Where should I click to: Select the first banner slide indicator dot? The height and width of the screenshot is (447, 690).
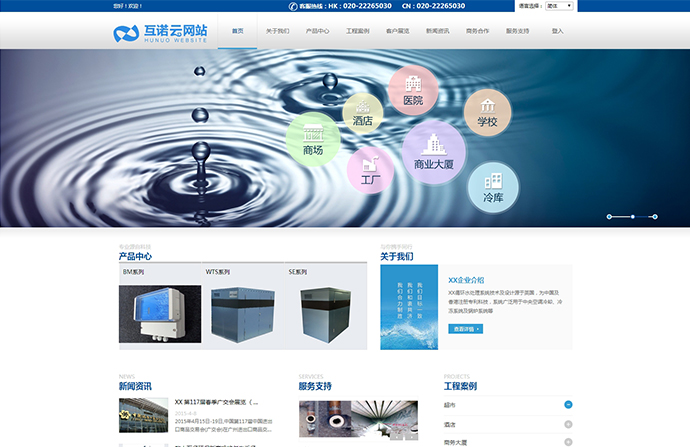pos(610,216)
